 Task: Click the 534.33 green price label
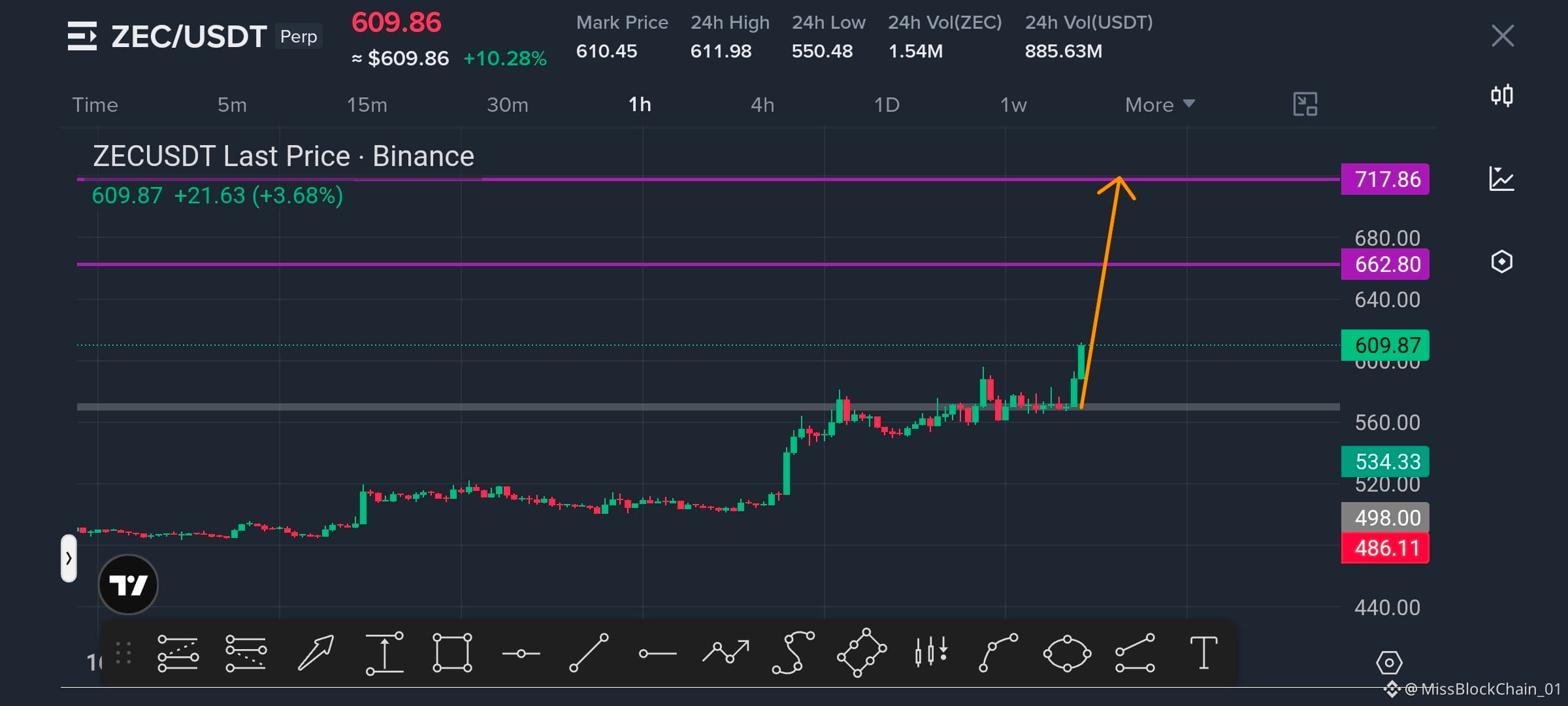click(1385, 462)
